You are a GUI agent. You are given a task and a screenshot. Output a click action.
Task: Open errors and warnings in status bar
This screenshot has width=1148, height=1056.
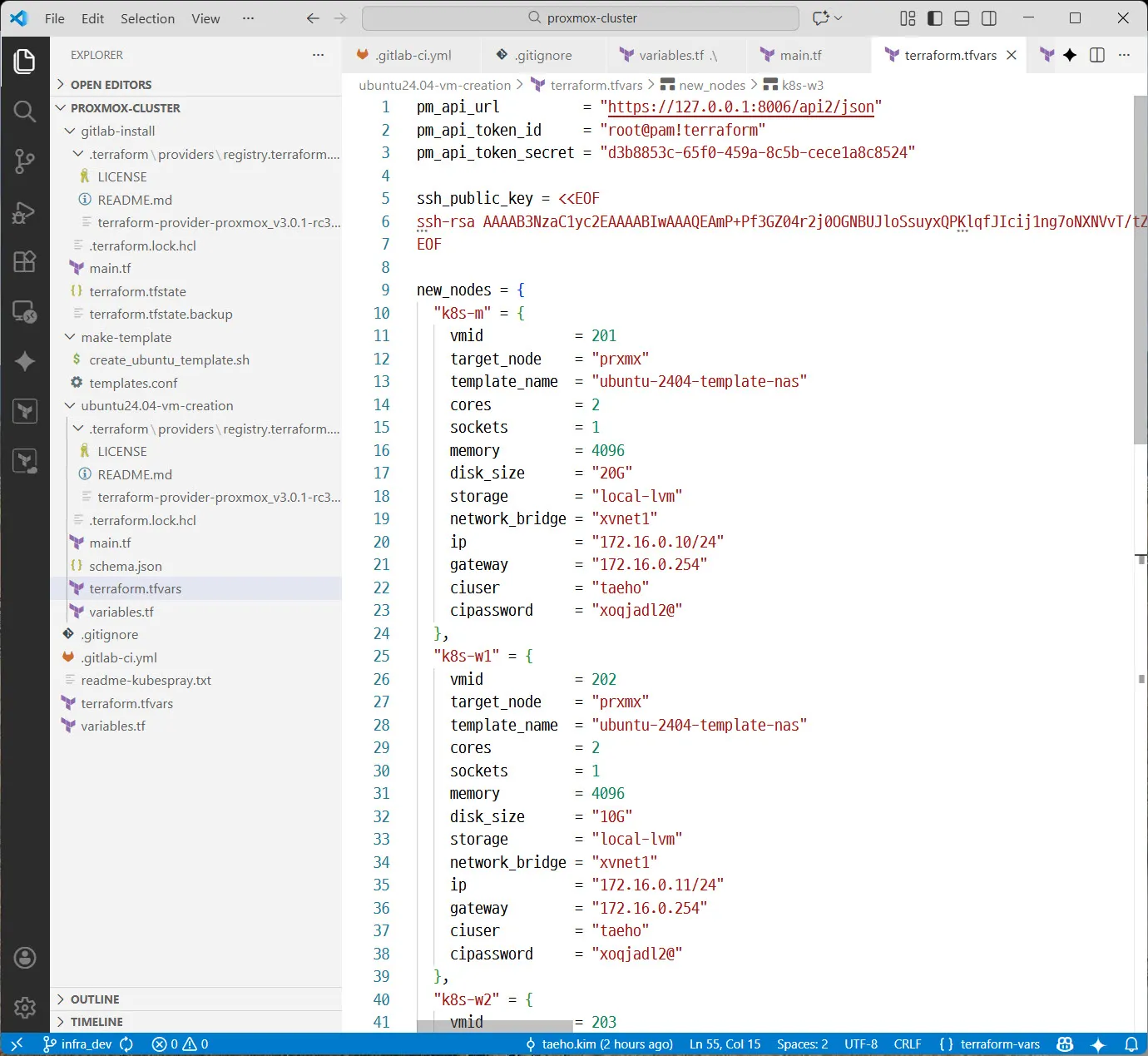pos(180,1044)
